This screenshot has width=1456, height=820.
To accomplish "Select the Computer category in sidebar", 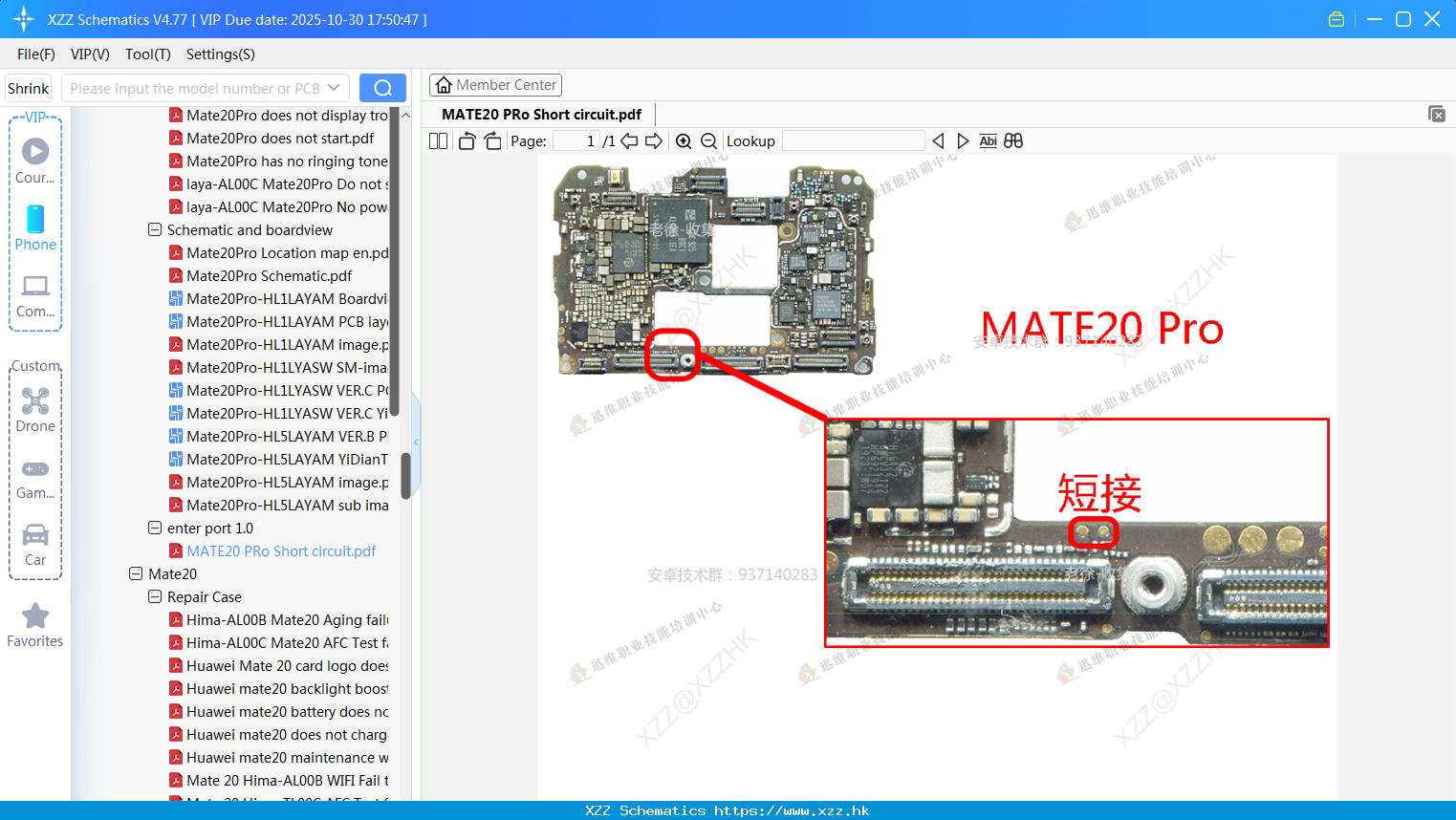I will 35,295.
